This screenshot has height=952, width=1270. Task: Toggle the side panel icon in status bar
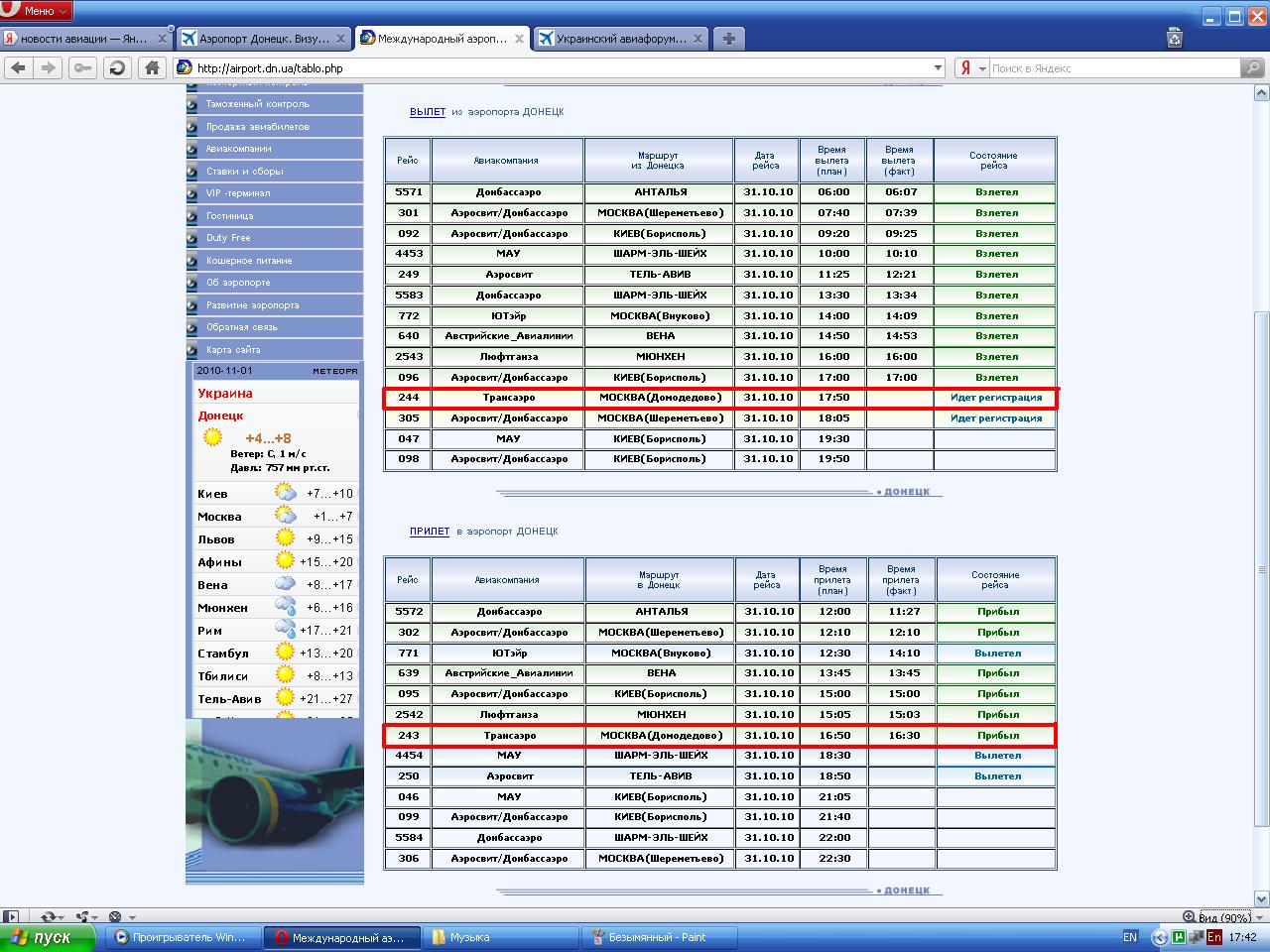[11, 917]
